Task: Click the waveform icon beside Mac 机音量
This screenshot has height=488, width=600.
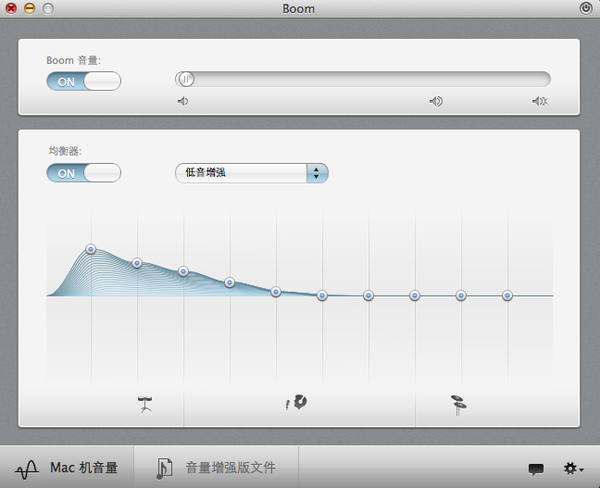Action: coord(27,469)
